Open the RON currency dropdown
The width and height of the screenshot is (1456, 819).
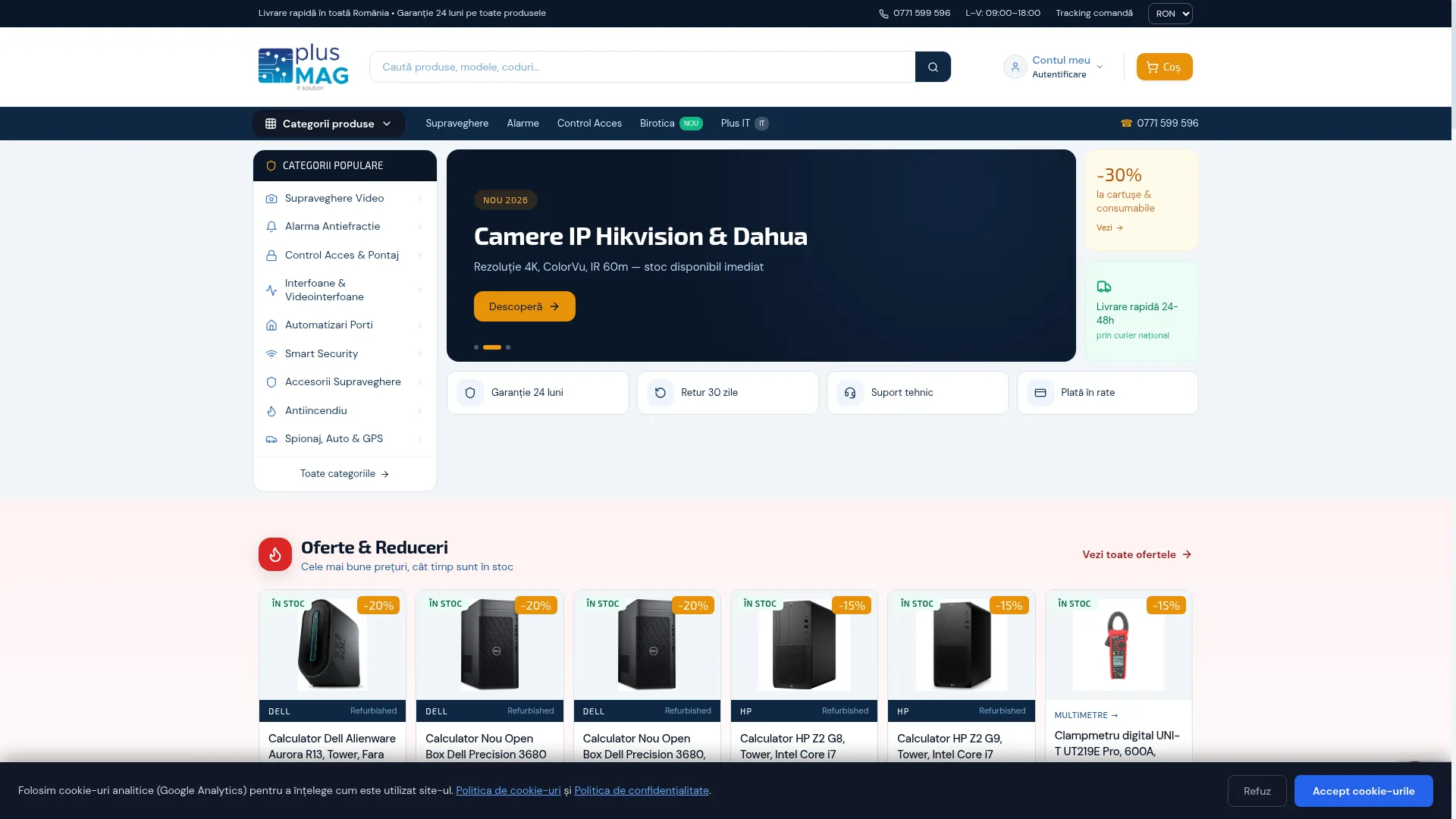point(1170,14)
